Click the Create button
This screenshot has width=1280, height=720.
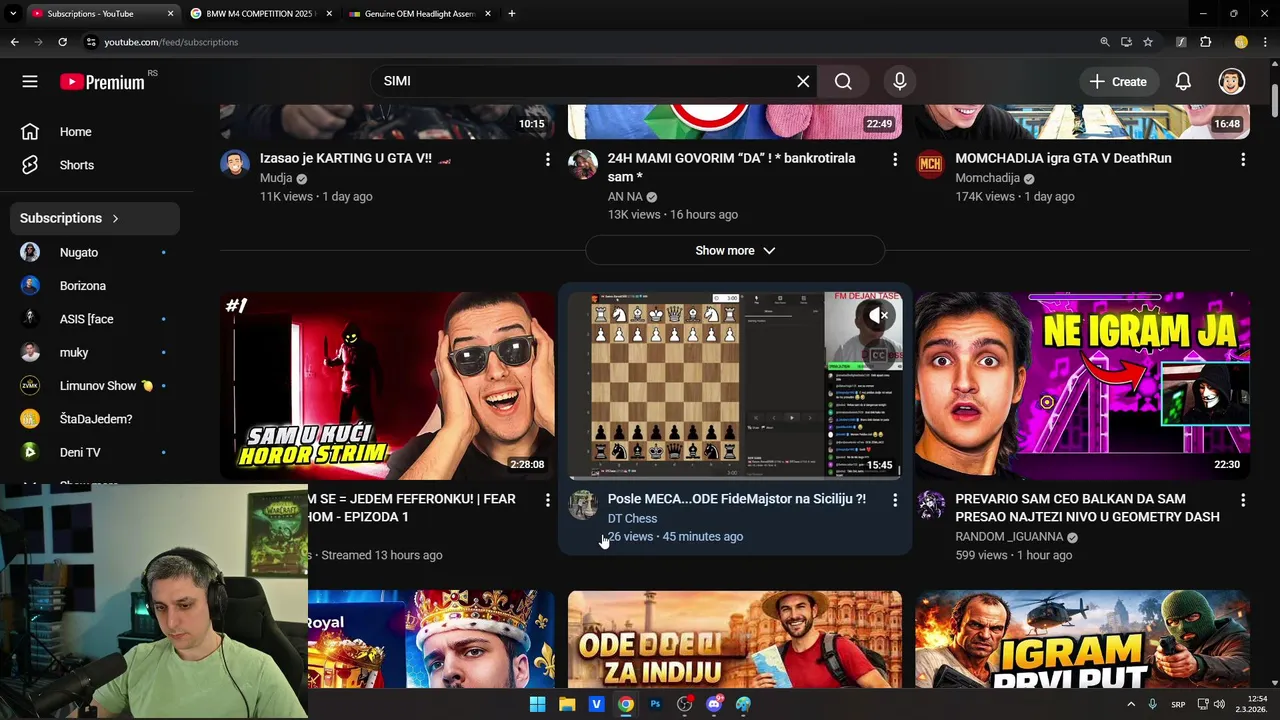point(1119,82)
